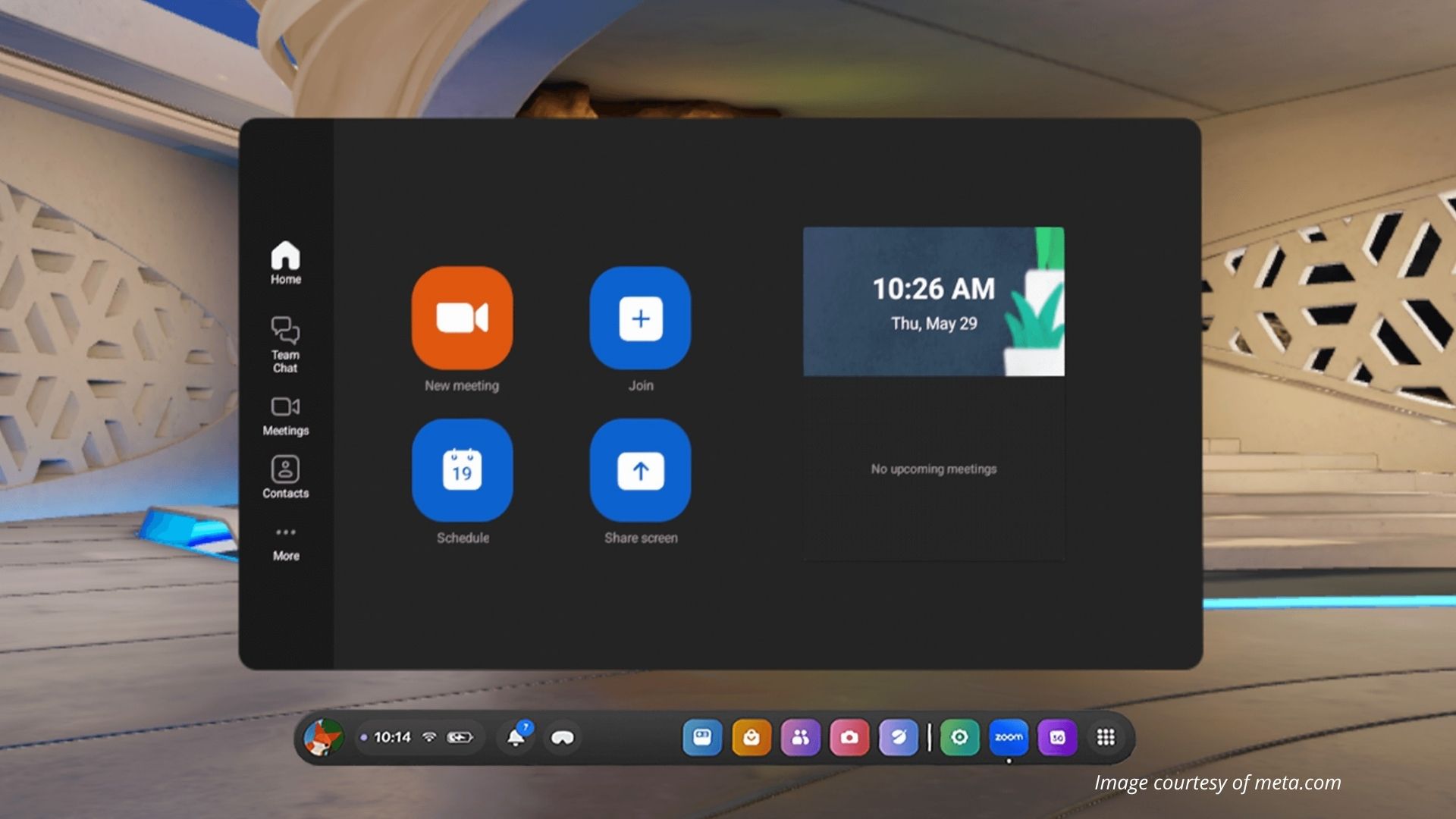Click the Share screen icon
Screen dimensions: 1456x819
click(x=640, y=470)
